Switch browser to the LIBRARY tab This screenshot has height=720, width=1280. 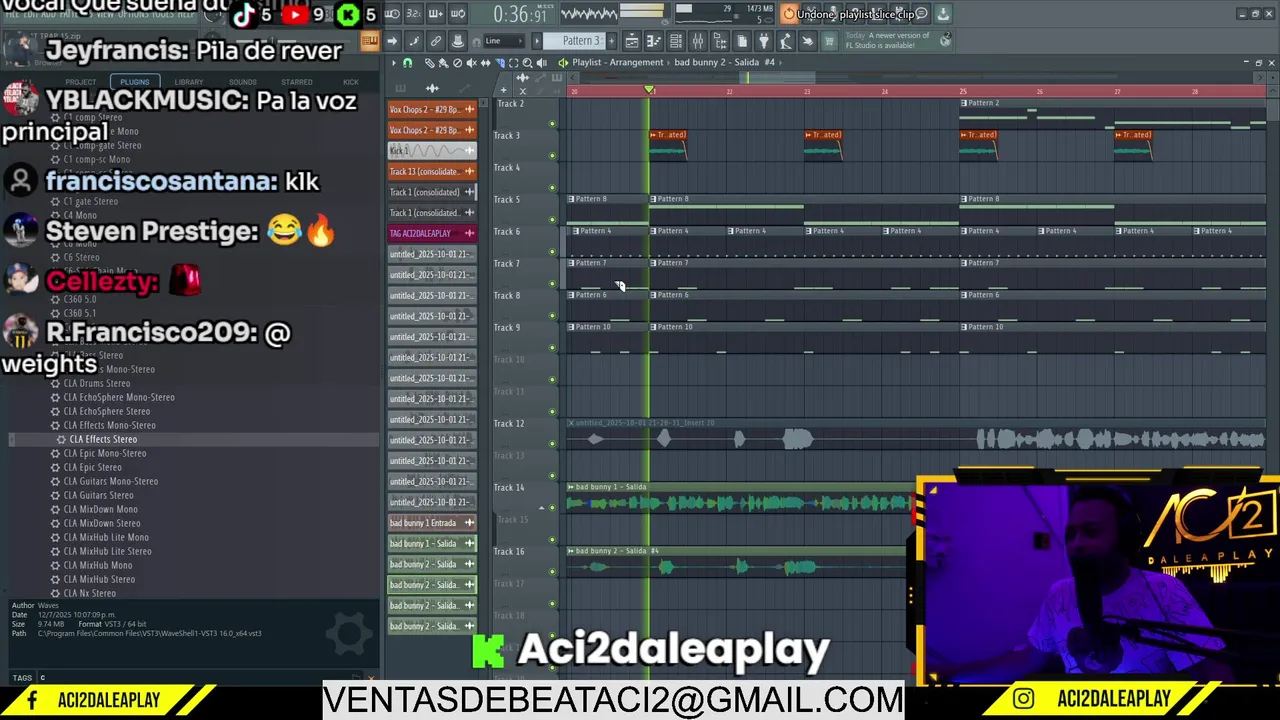(188, 82)
